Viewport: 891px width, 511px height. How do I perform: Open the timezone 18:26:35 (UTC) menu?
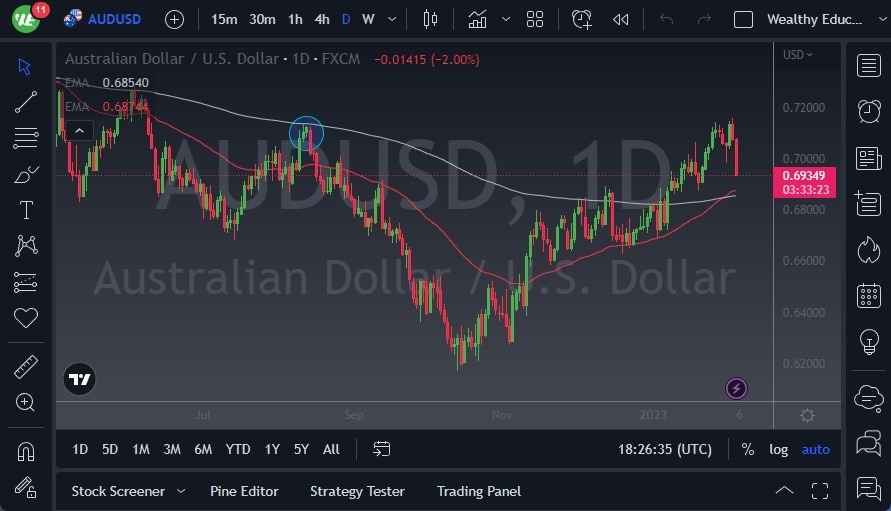point(665,450)
